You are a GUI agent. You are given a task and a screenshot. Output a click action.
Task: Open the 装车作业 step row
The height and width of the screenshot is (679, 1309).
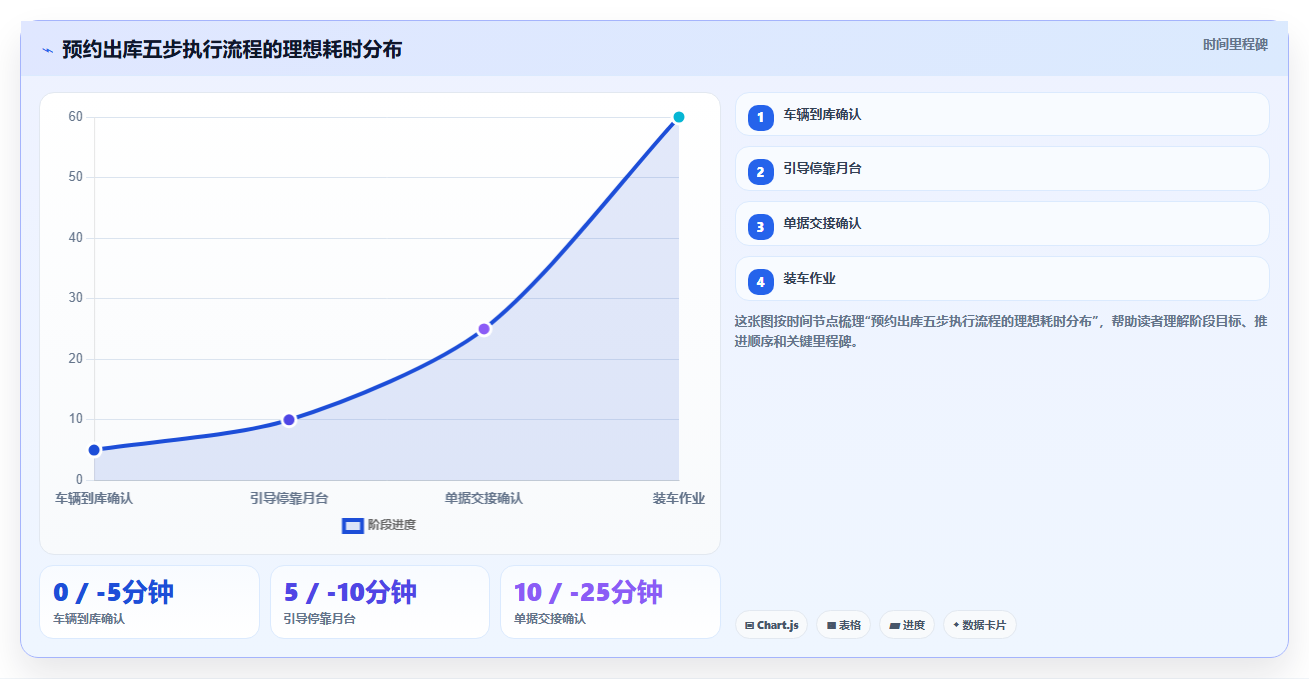click(x=1002, y=279)
